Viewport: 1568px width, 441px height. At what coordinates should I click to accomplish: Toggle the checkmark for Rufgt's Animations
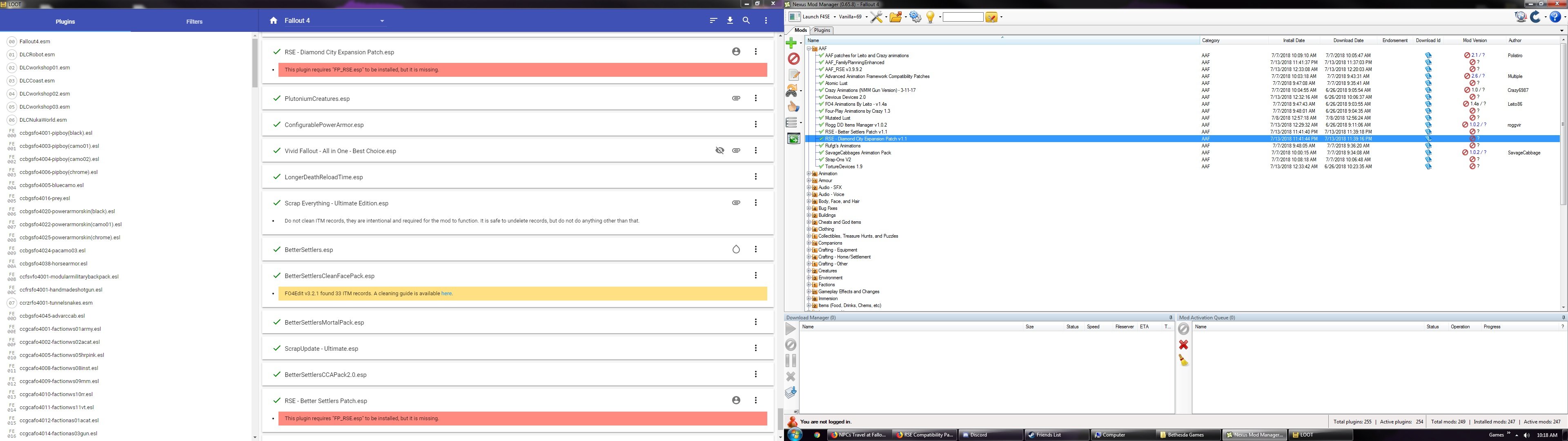pyautogui.click(x=821, y=146)
